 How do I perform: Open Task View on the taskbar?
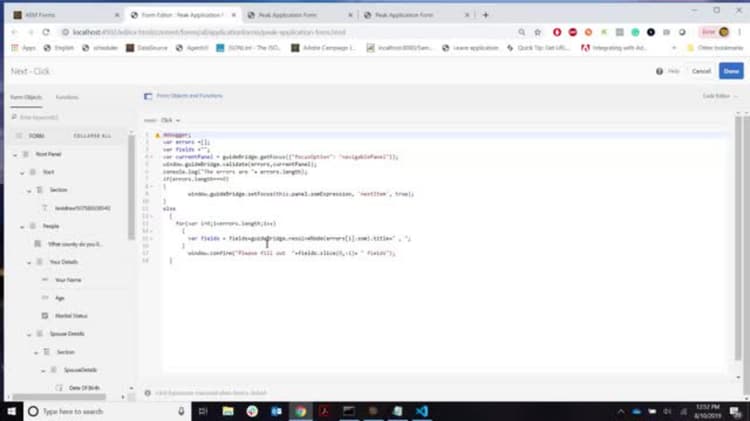coord(203,411)
